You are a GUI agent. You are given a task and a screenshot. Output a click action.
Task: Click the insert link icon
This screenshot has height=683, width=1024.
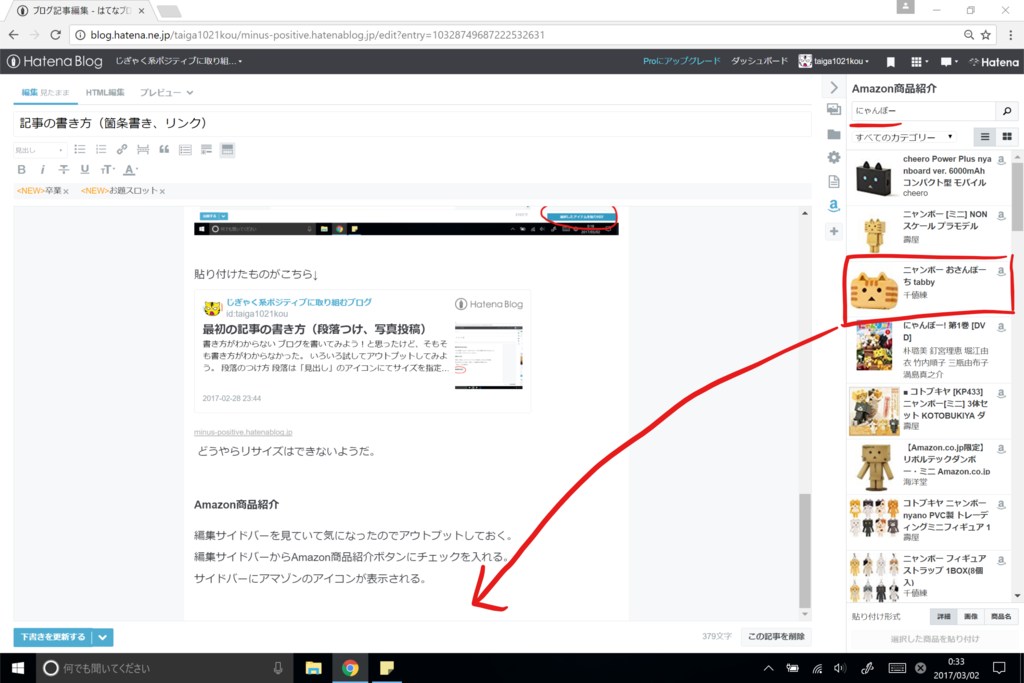(120, 149)
